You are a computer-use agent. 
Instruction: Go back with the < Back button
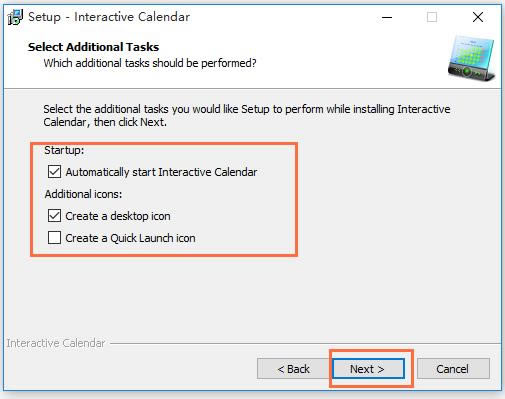coord(294,369)
